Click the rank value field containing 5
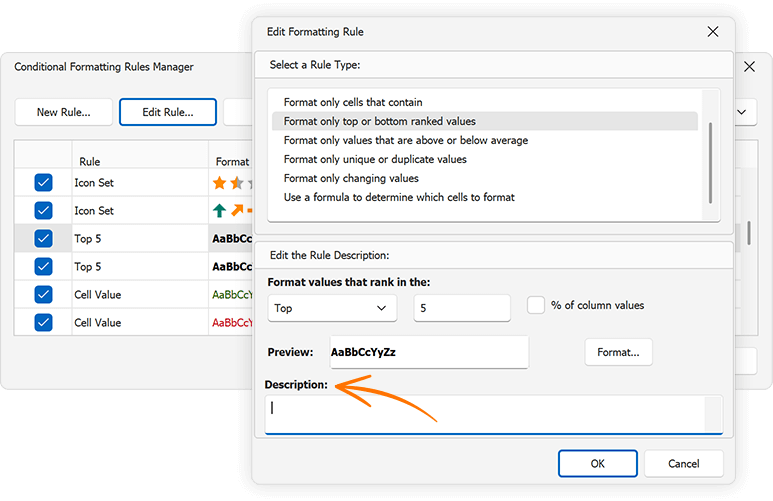The height and width of the screenshot is (501, 773). click(461, 309)
